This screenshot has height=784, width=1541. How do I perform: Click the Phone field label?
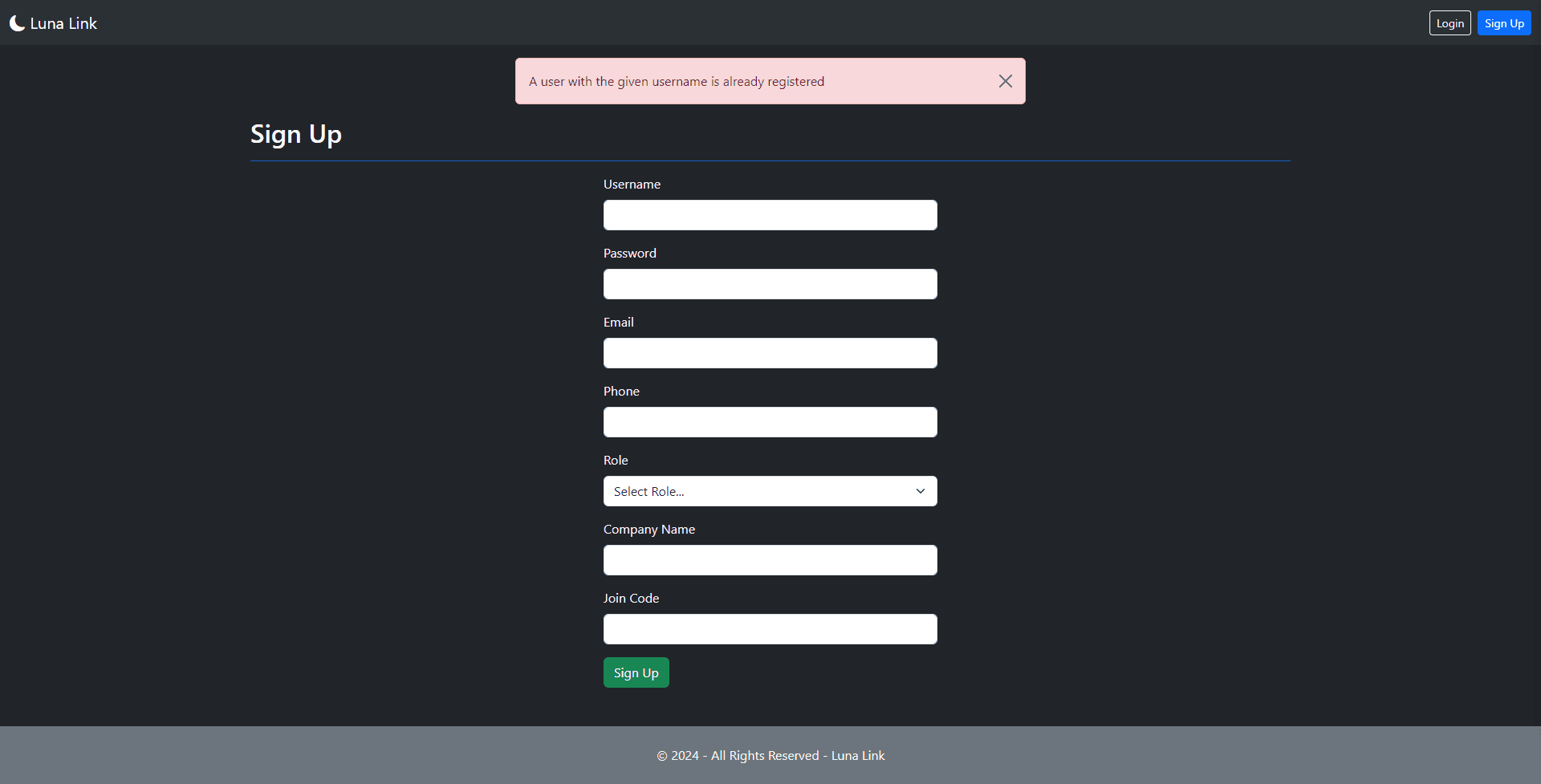(622, 392)
